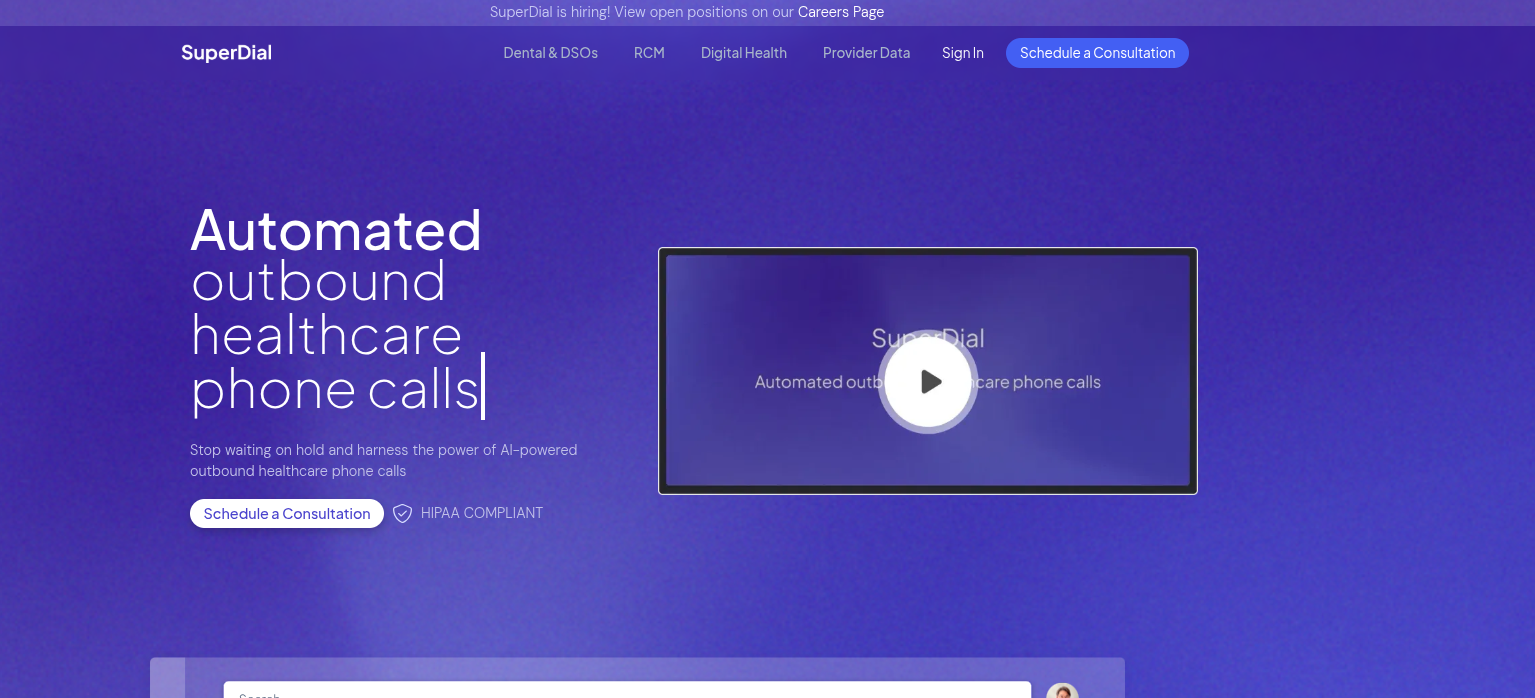The height and width of the screenshot is (698, 1535).
Task: Open the Dental & DSOs menu item
Action: point(550,53)
